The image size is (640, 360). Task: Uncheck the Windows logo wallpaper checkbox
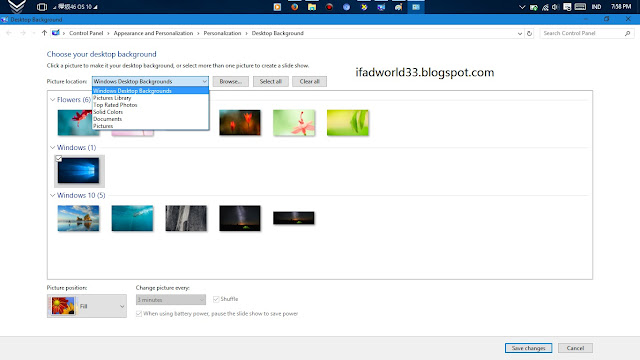pyautogui.click(x=58, y=158)
